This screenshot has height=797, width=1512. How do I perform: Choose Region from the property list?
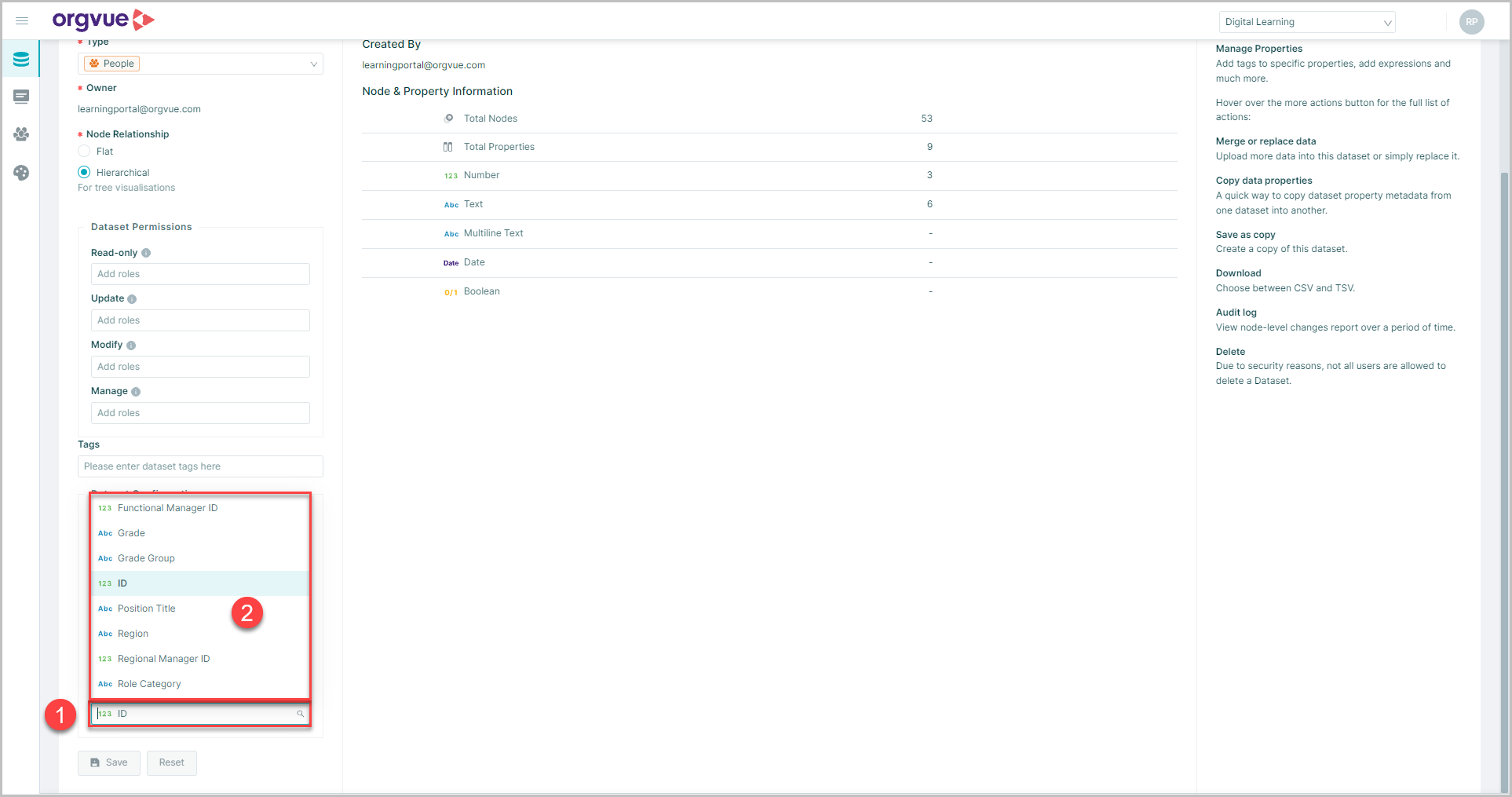[200, 634]
